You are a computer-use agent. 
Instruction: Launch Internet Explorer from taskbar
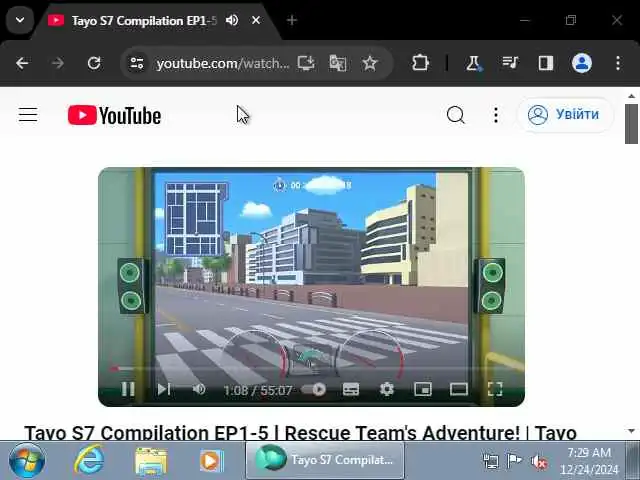pos(89,461)
